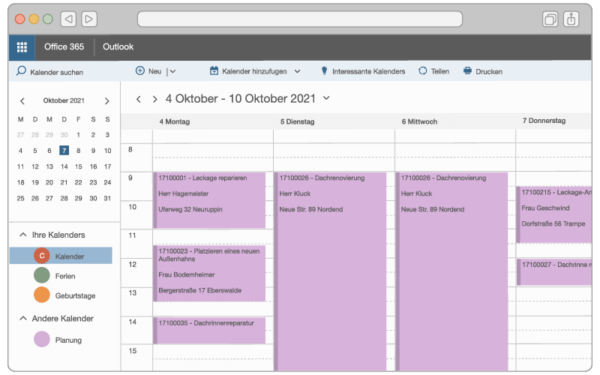Screen dimensions: 600x375
Task: Open Office 365 header link
Action: 64,47
